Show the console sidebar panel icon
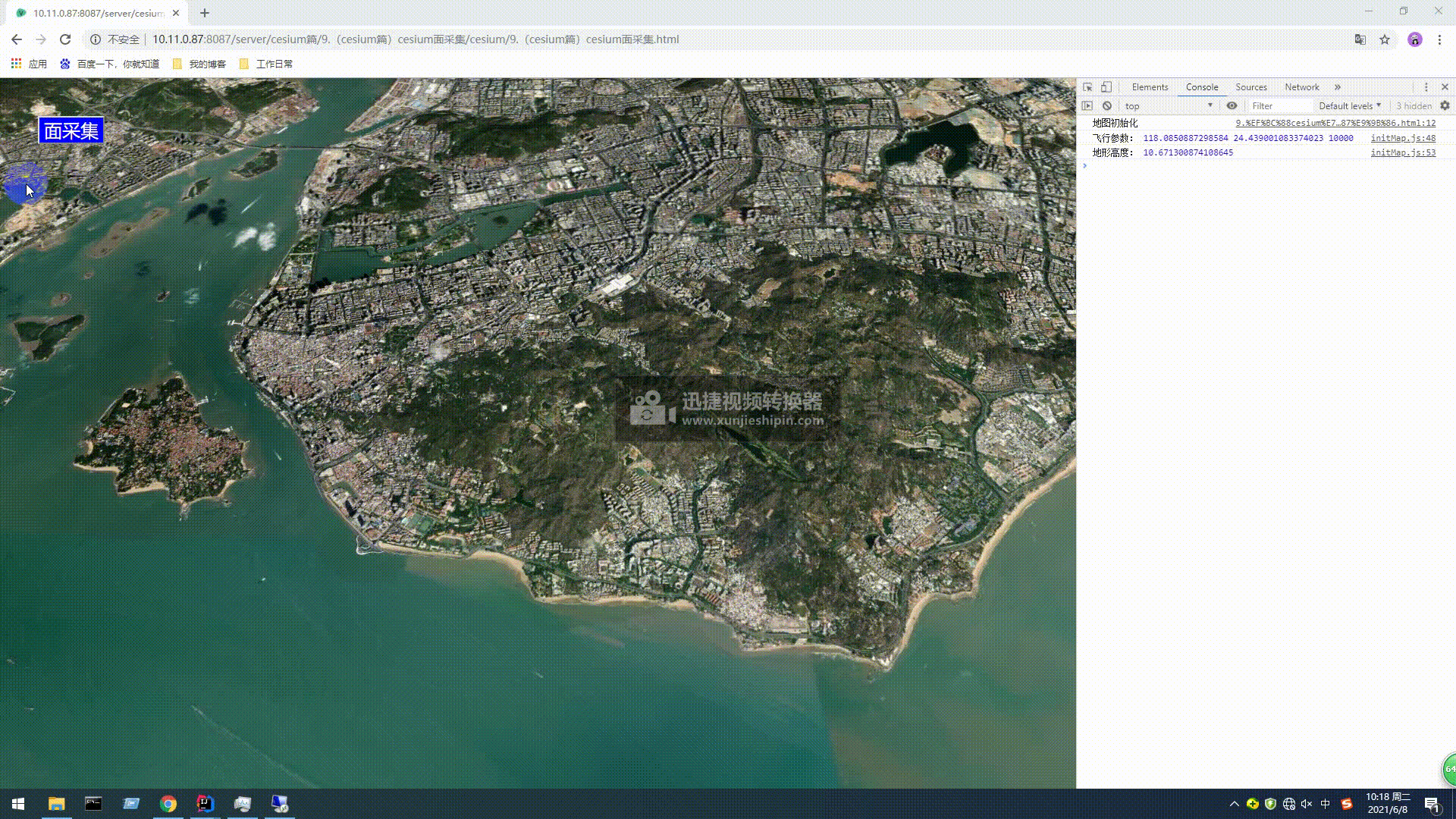 tap(1087, 106)
